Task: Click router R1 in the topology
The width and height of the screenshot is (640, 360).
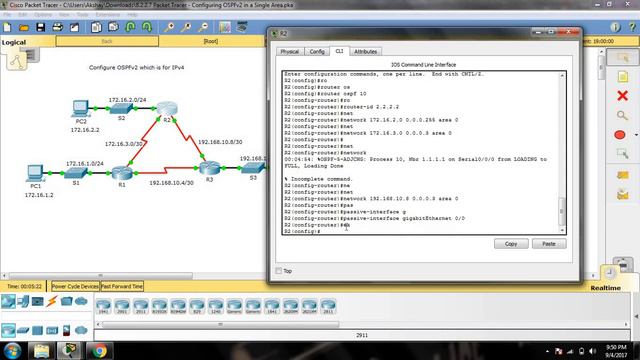Action: [122, 173]
